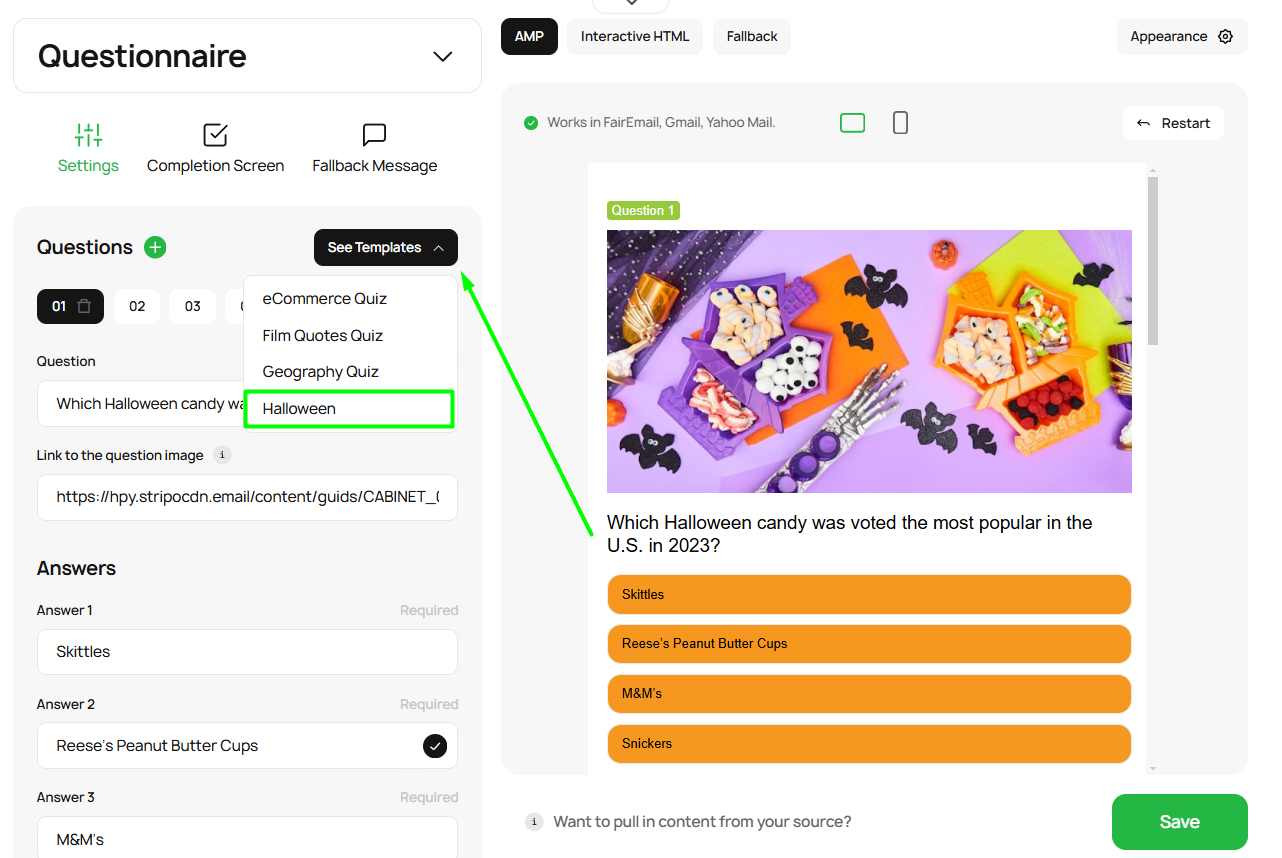Click Want to pull in content link
The height and width of the screenshot is (858, 1282).
coord(702,822)
